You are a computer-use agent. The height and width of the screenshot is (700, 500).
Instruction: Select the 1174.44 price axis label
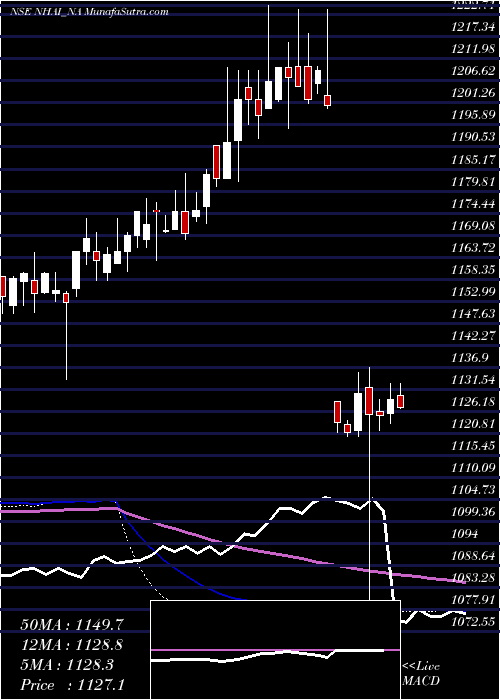[472, 204]
